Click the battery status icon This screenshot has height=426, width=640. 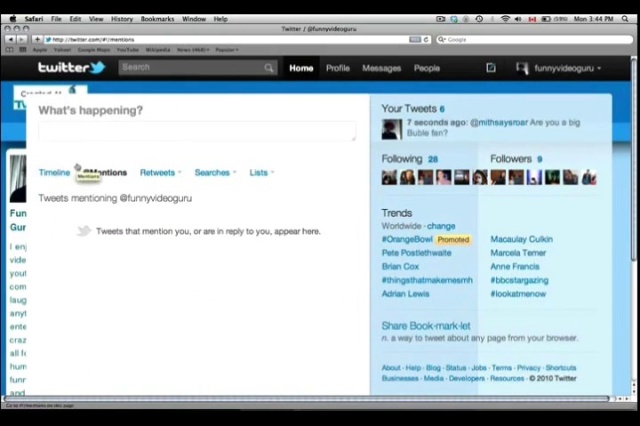coord(546,19)
